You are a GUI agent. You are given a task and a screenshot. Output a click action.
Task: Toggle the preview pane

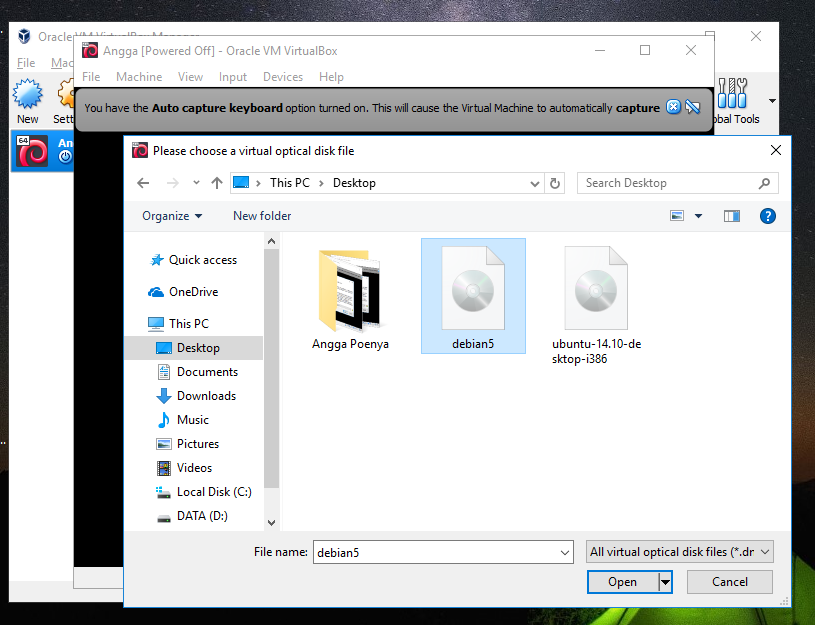tap(732, 216)
